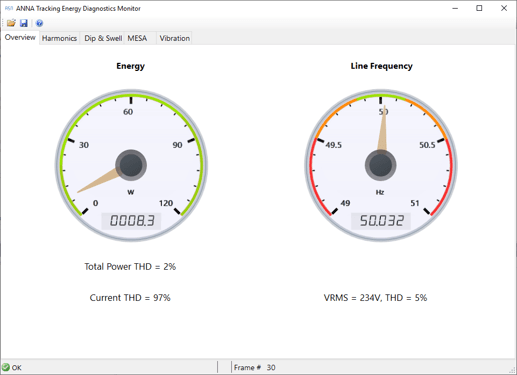
Task: Open the Vibration tab
Action: [x=175, y=38]
